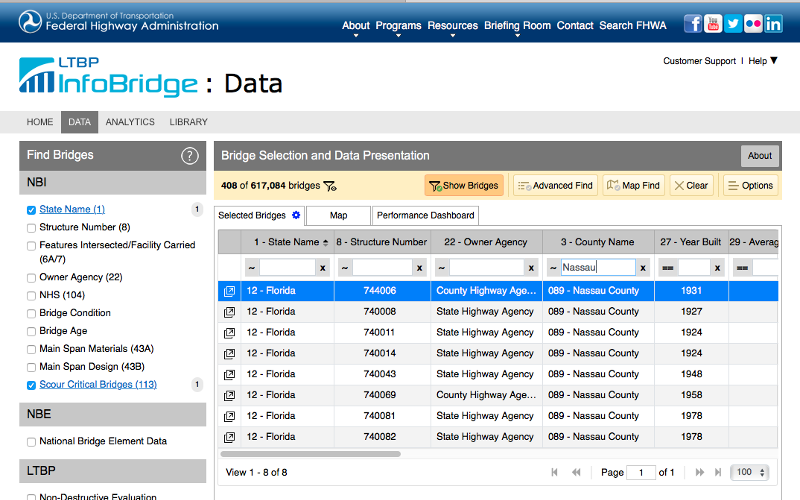Clear the County Name filter
Viewport: 800px width, 500px height.
(x=643, y=268)
